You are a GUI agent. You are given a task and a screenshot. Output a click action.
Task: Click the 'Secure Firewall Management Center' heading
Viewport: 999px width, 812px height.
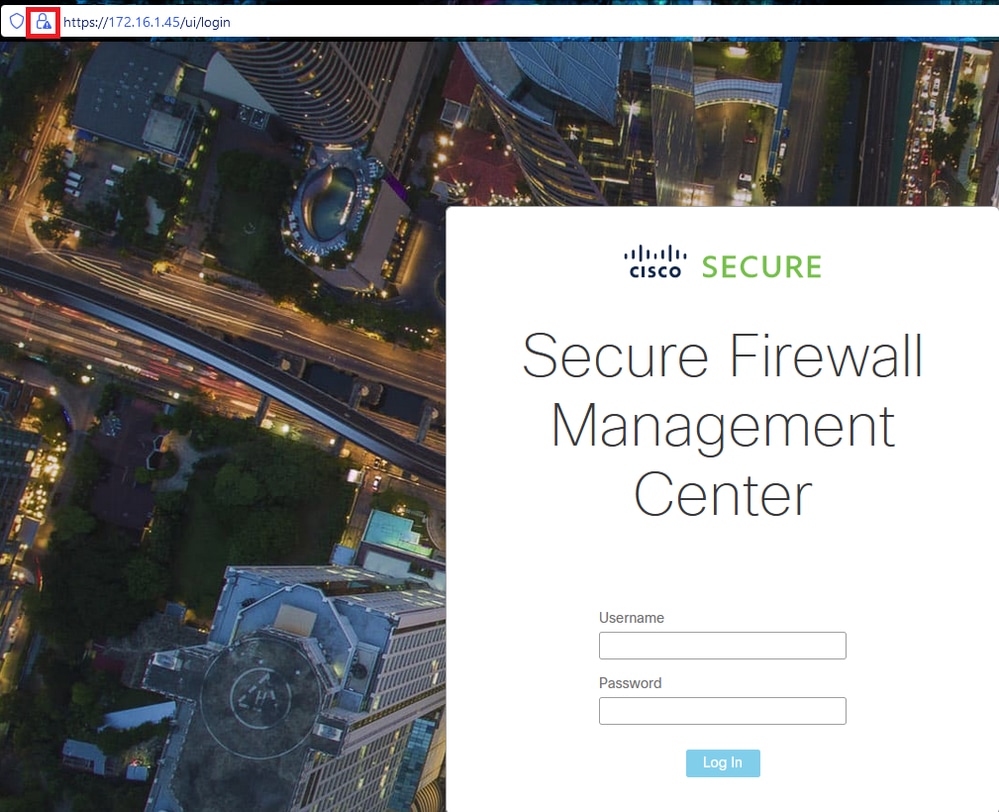pos(722,425)
